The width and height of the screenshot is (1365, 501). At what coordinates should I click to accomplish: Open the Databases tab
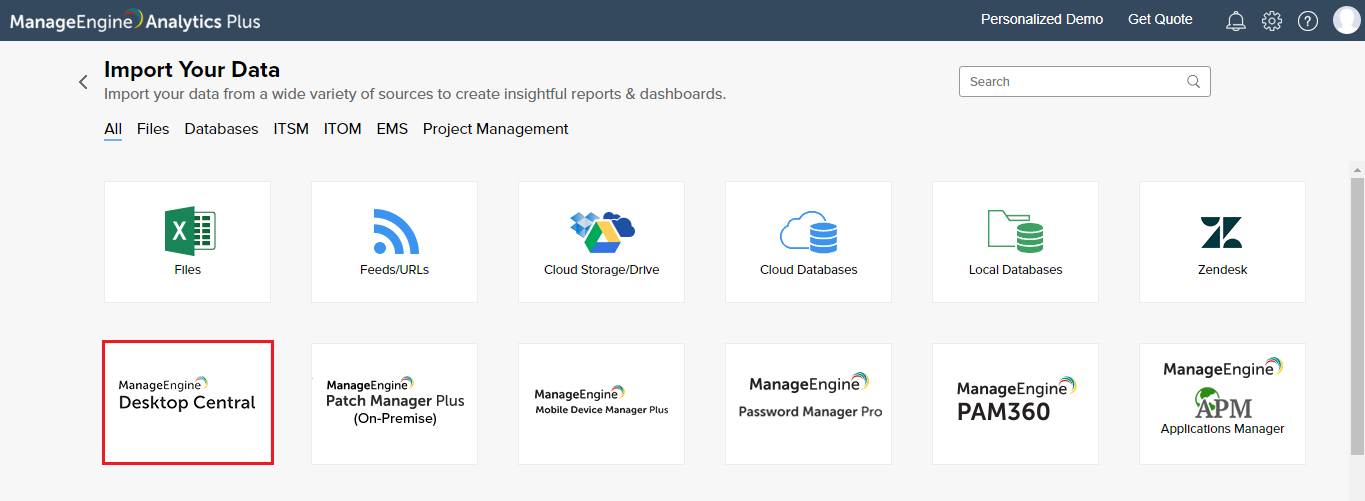click(221, 129)
